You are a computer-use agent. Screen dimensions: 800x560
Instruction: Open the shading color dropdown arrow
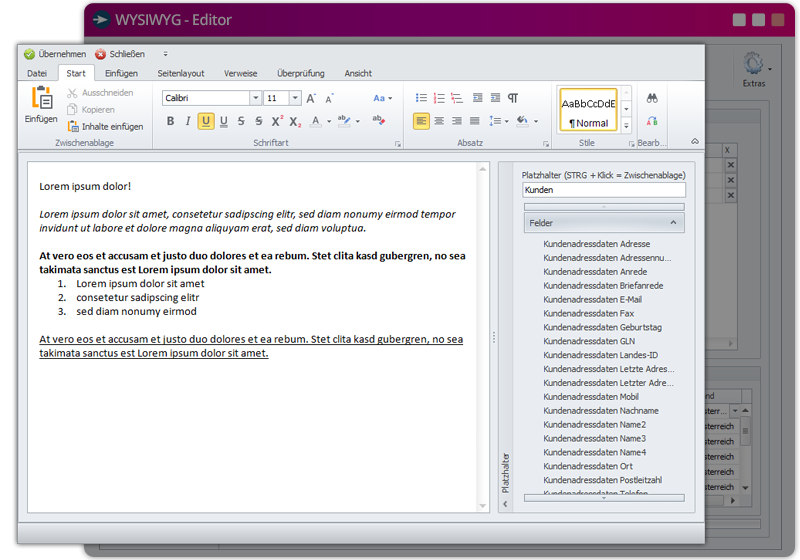(x=536, y=121)
